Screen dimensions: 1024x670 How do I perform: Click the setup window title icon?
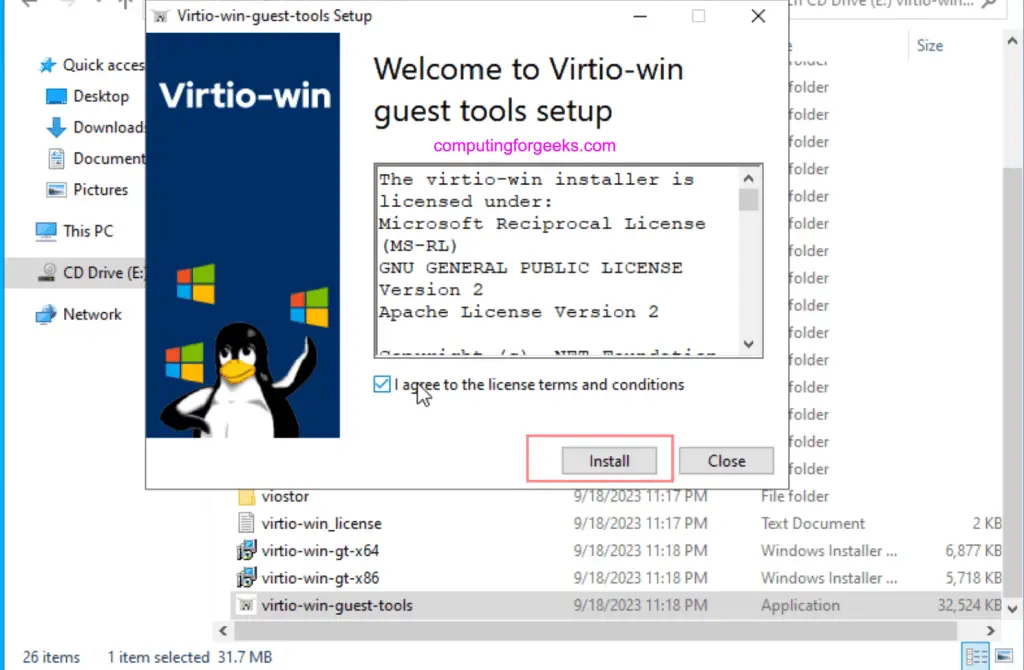point(160,16)
